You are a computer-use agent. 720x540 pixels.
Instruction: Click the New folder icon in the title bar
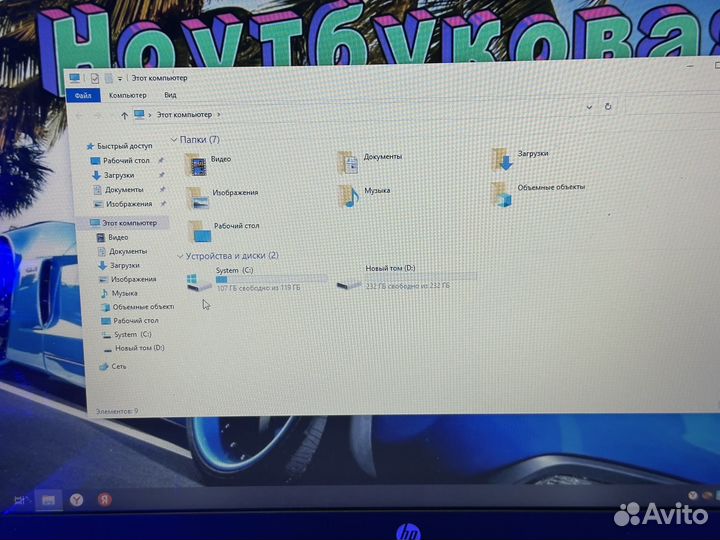(109, 79)
